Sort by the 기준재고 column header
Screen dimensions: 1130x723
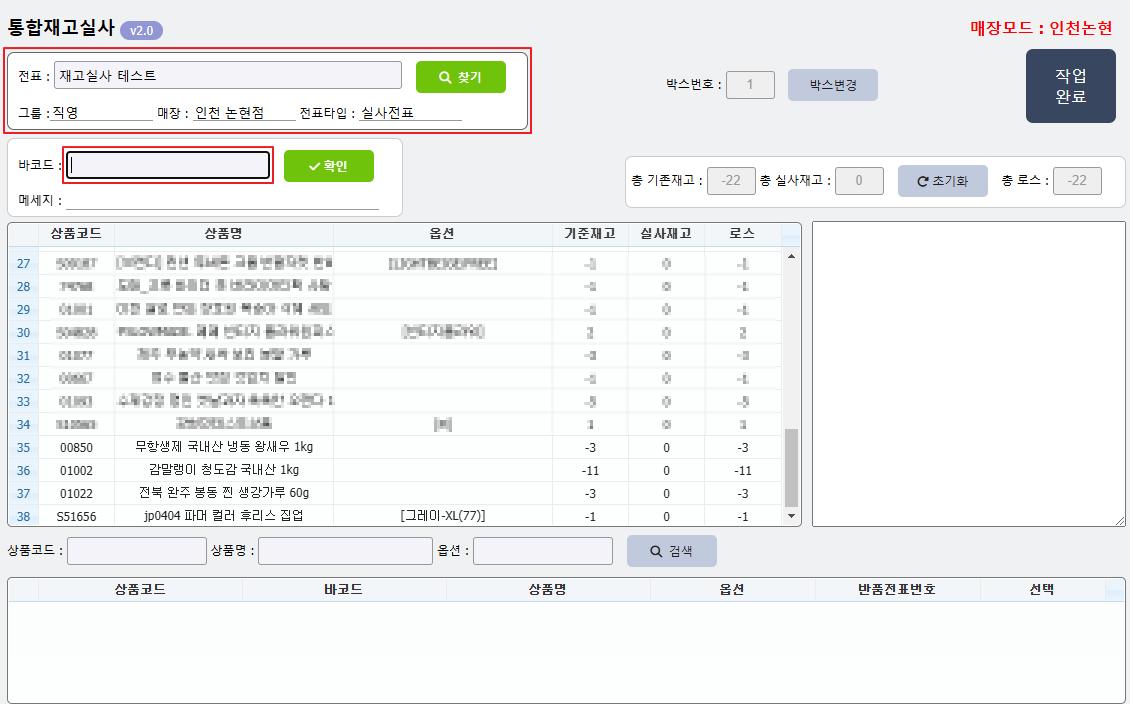pyautogui.click(x=590, y=234)
